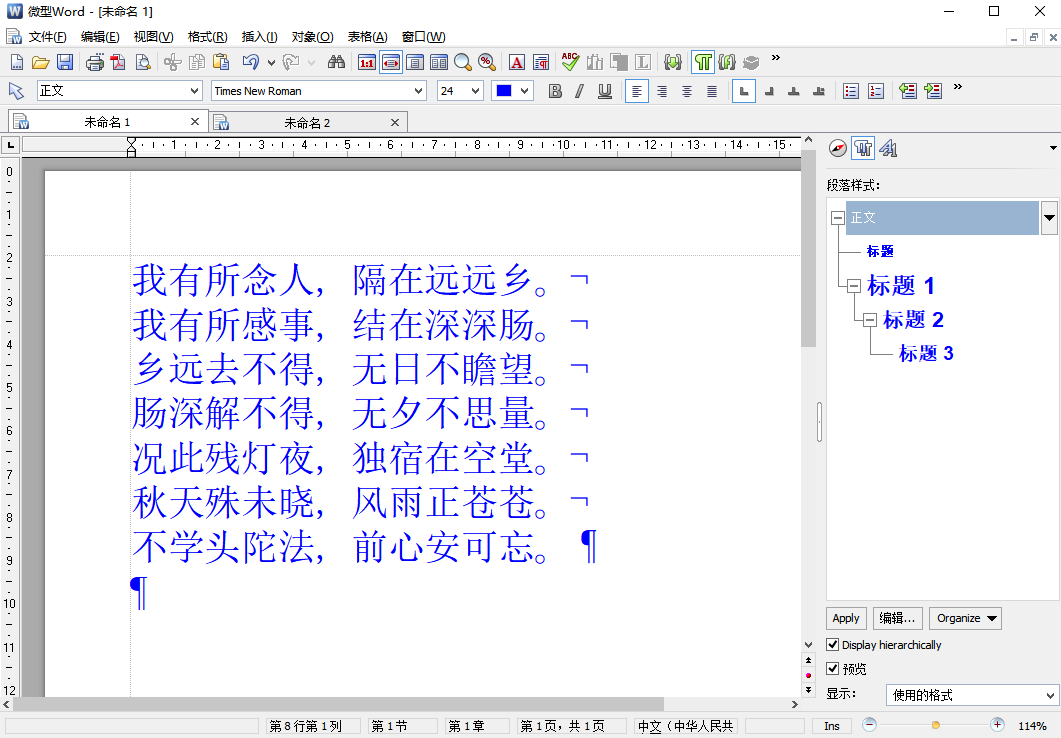
Task: Open the 文件(F) menu
Action: (47, 37)
